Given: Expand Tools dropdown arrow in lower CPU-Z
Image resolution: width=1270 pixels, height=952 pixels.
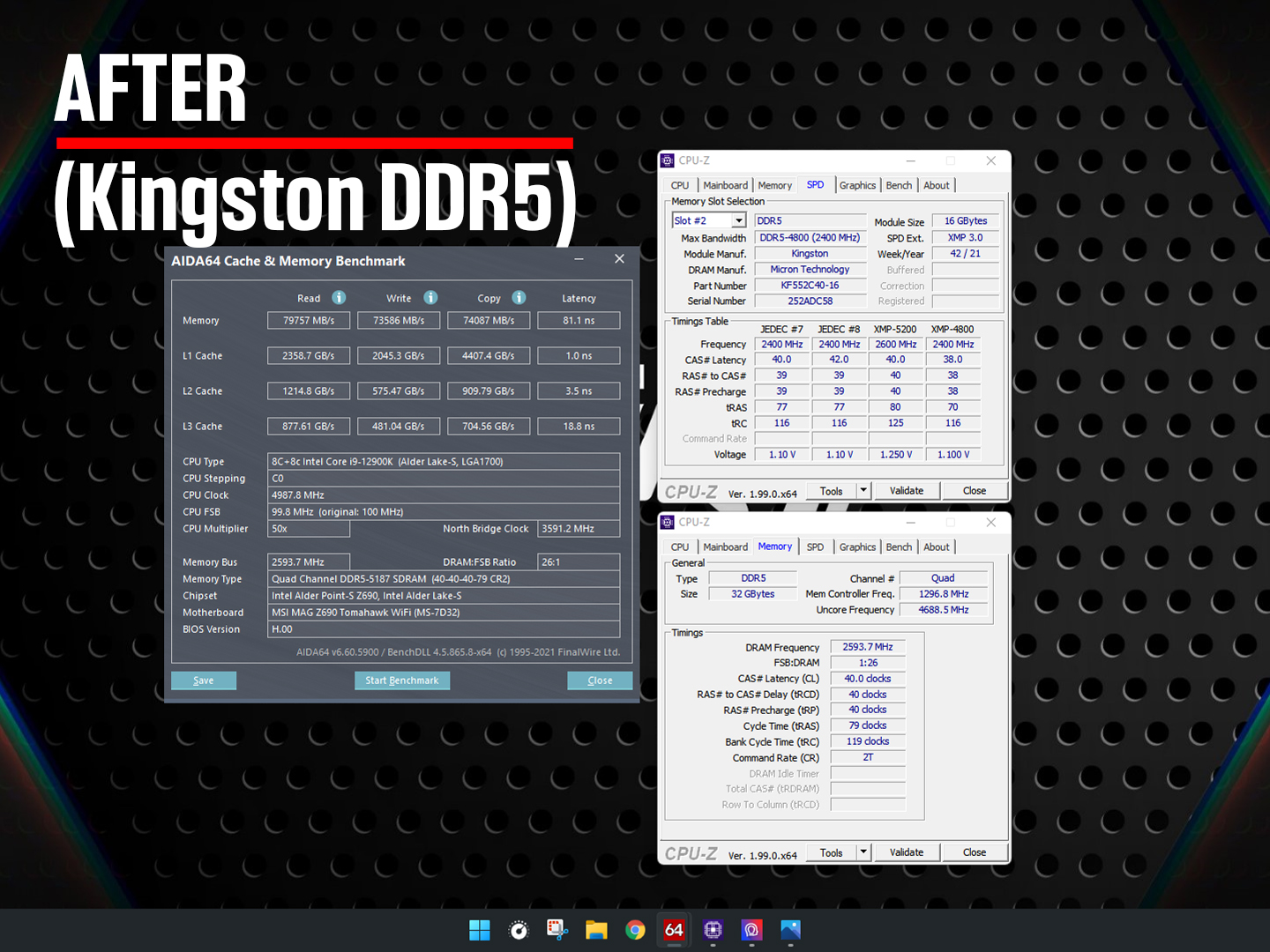Looking at the screenshot, I should pos(864,852).
